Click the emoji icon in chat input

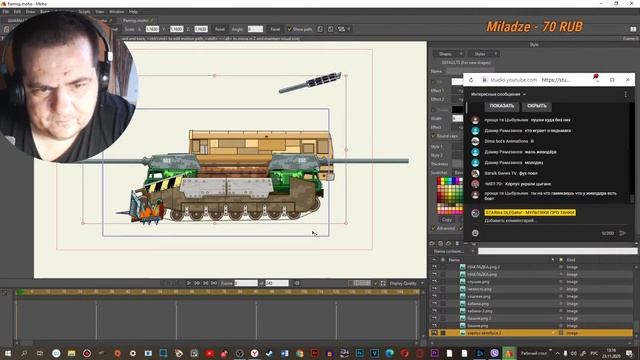475,233
